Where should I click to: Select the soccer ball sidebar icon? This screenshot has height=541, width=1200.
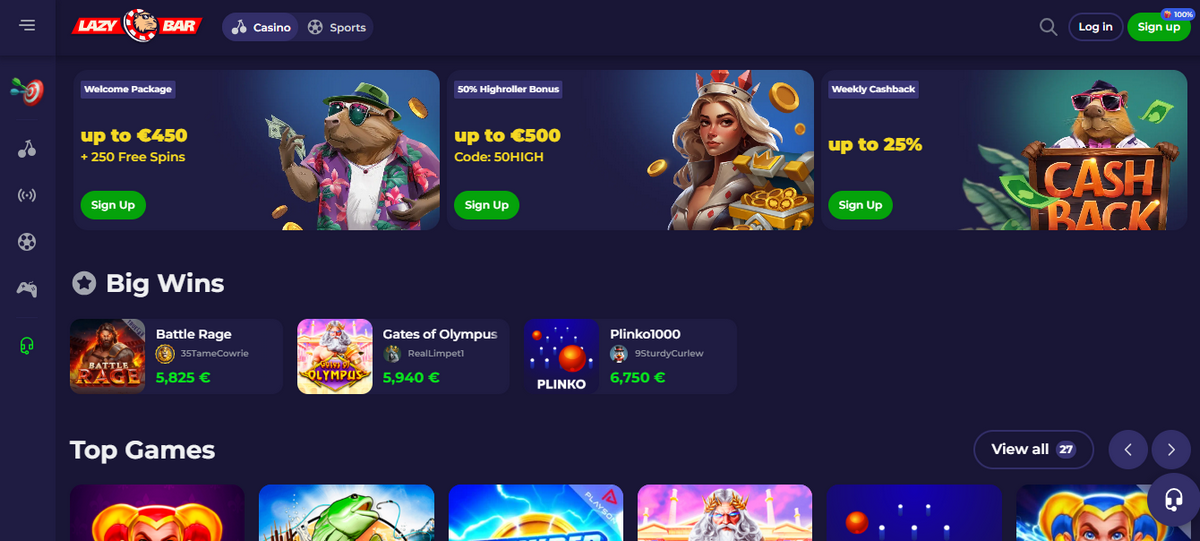click(27, 242)
